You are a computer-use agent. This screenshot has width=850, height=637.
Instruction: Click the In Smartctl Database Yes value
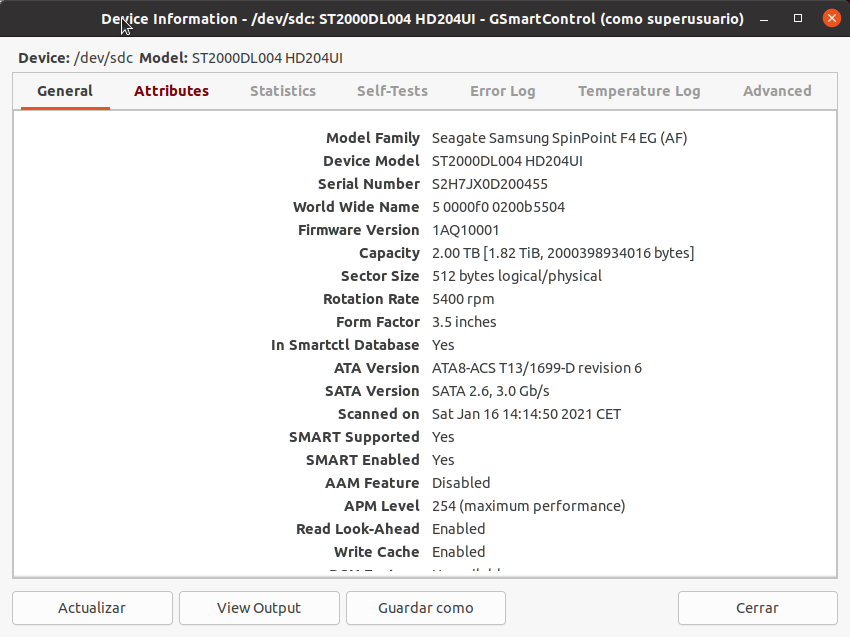click(x=443, y=345)
